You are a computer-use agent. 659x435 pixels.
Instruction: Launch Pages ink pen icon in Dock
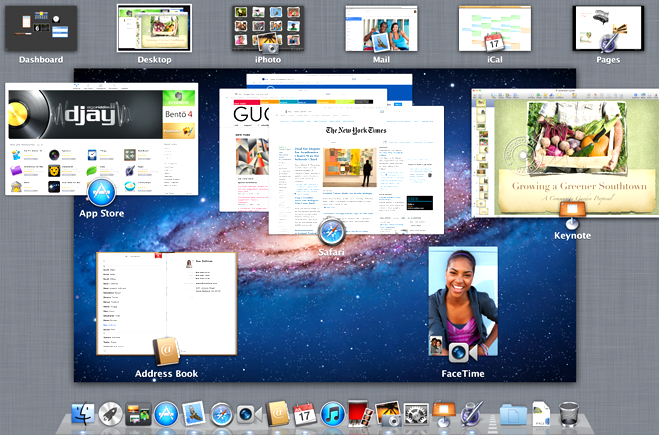[x=471, y=414]
